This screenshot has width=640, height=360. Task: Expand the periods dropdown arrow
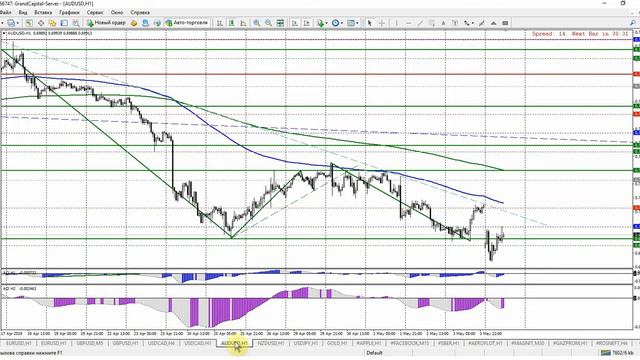pyautogui.click(x=342, y=23)
